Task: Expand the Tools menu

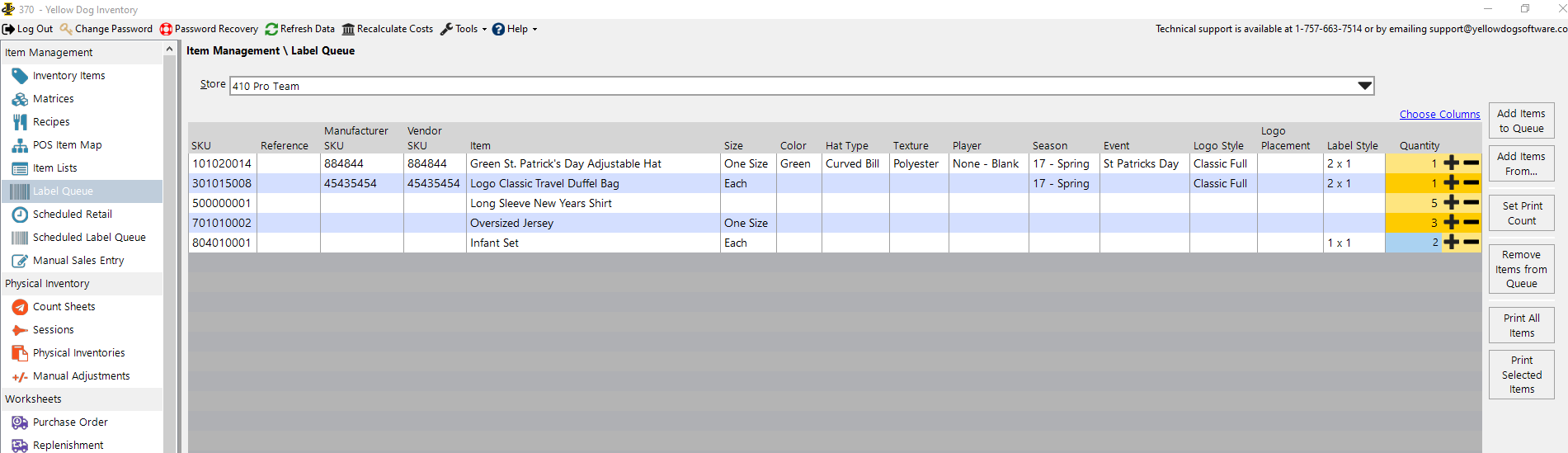Action: (464, 29)
